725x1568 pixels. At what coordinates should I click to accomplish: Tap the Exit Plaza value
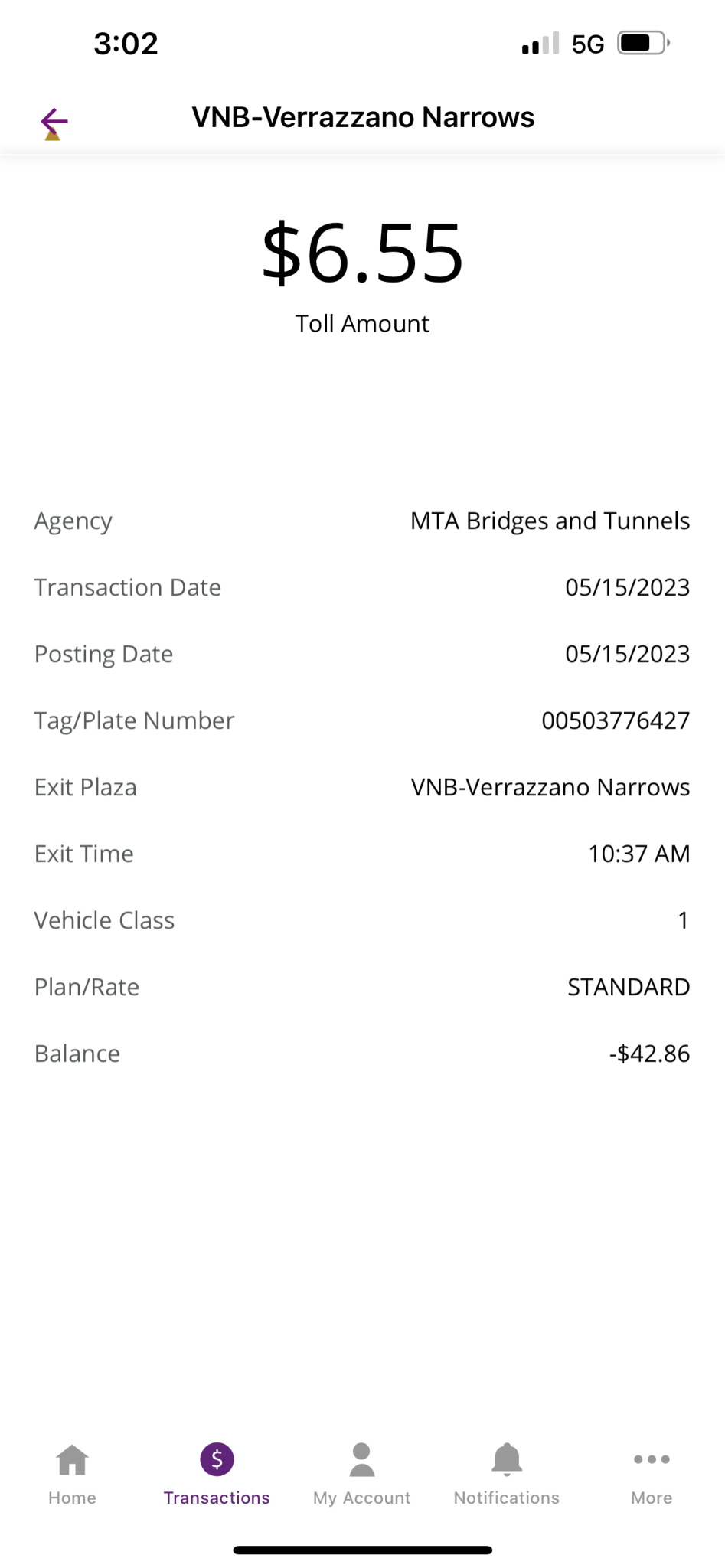(550, 787)
